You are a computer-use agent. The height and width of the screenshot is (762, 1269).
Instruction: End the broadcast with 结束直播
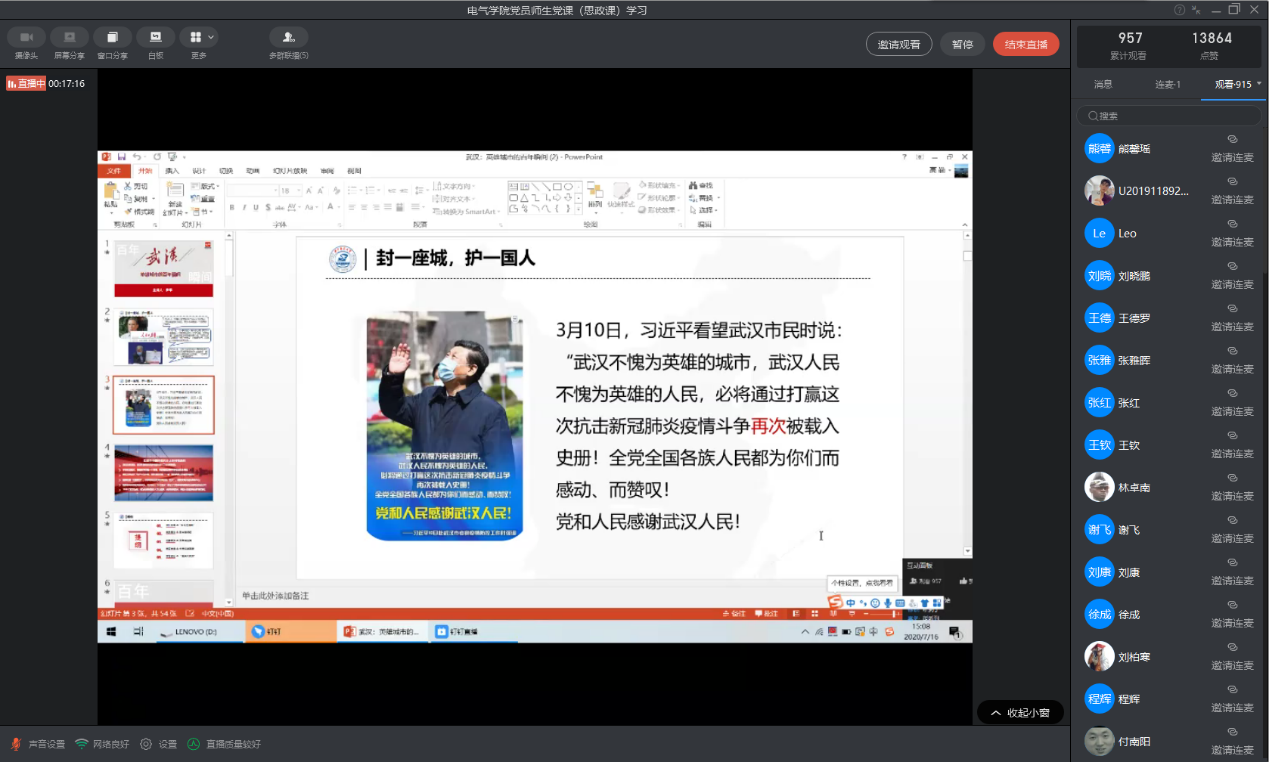1025,44
